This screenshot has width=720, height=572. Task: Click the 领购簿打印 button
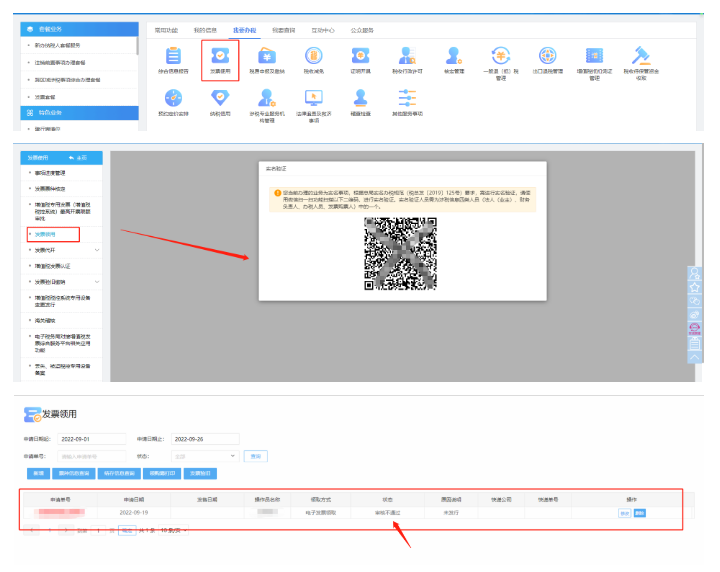pos(163,473)
